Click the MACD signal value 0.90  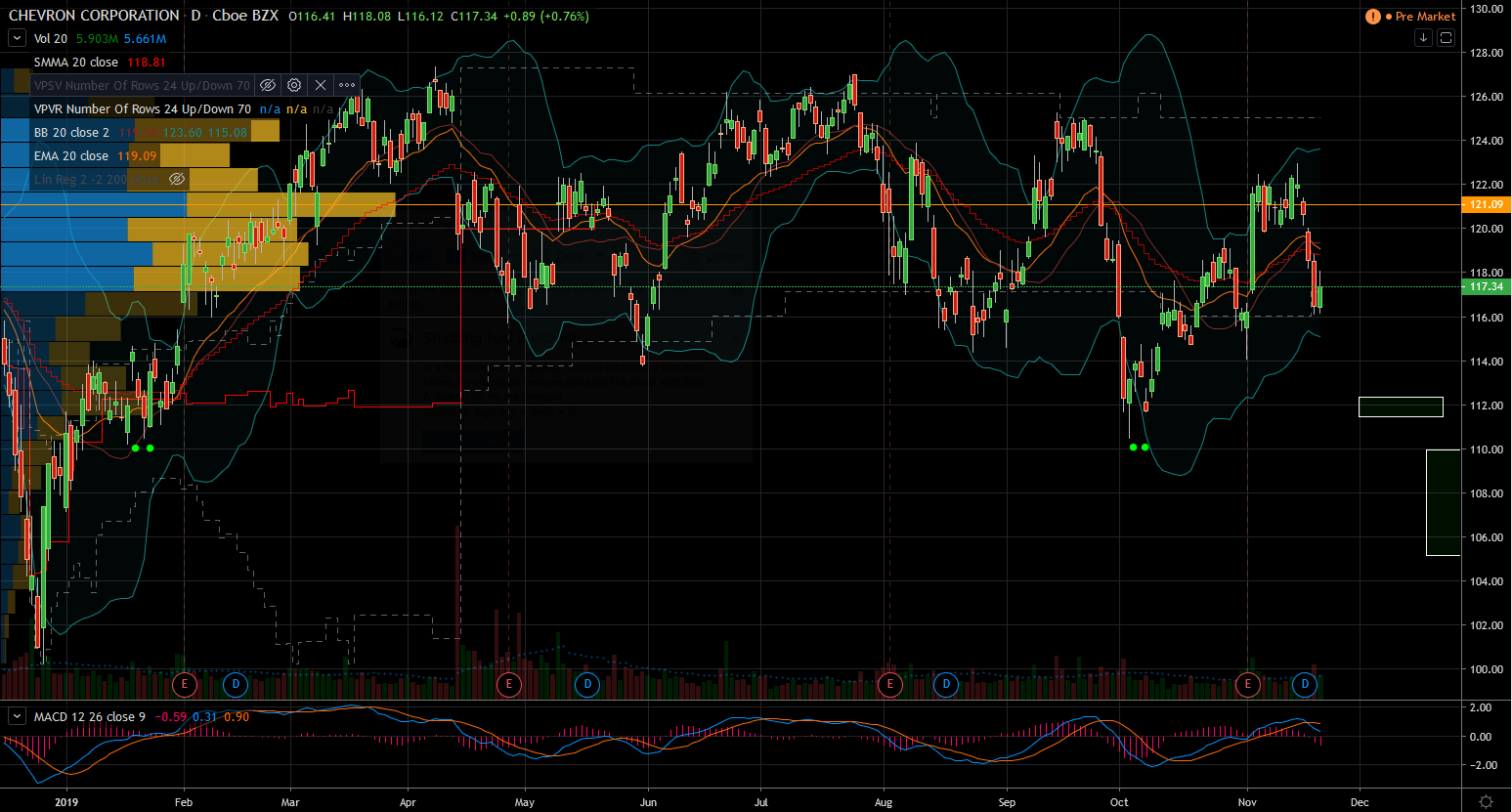(237, 716)
